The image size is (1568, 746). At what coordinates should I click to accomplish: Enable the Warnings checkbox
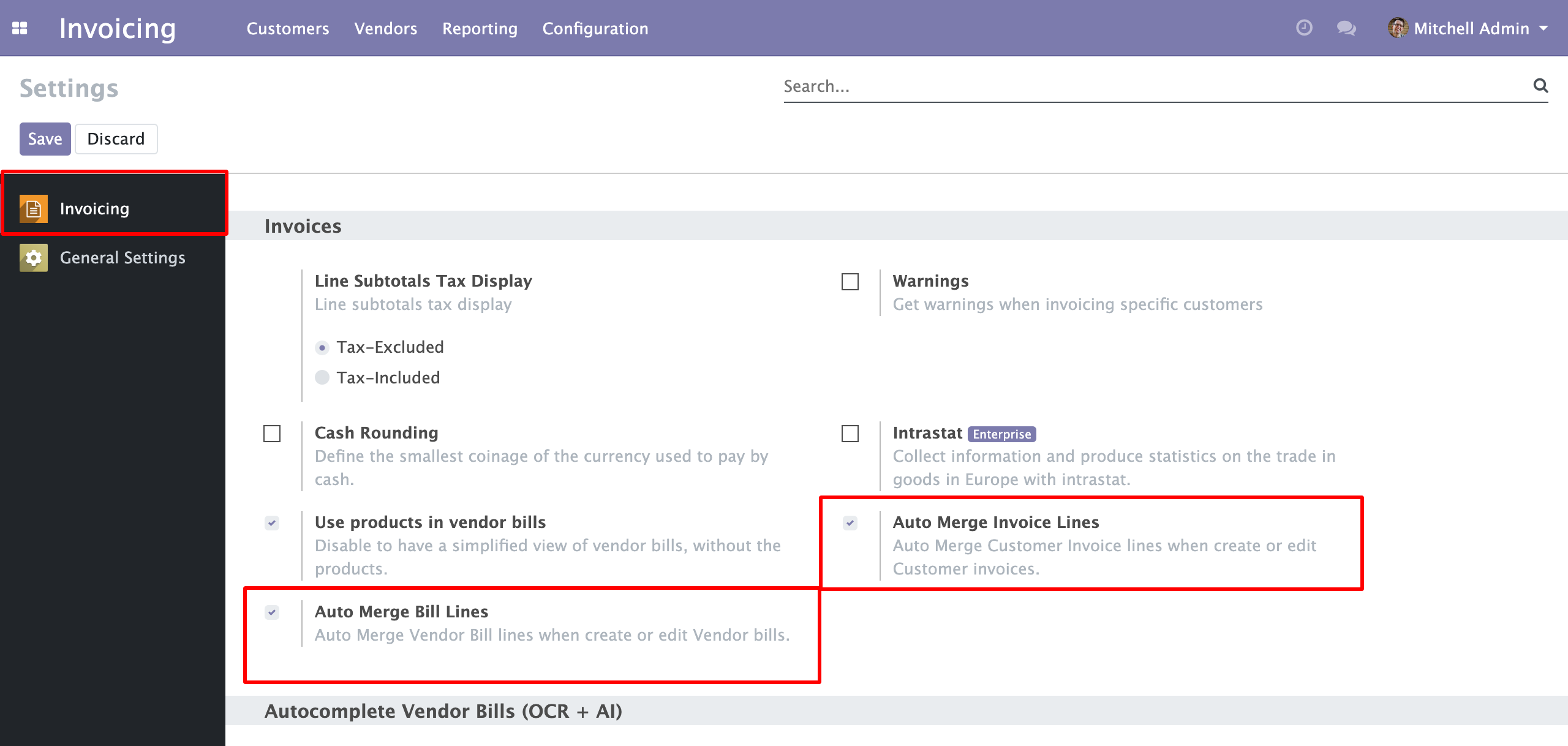point(850,282)
